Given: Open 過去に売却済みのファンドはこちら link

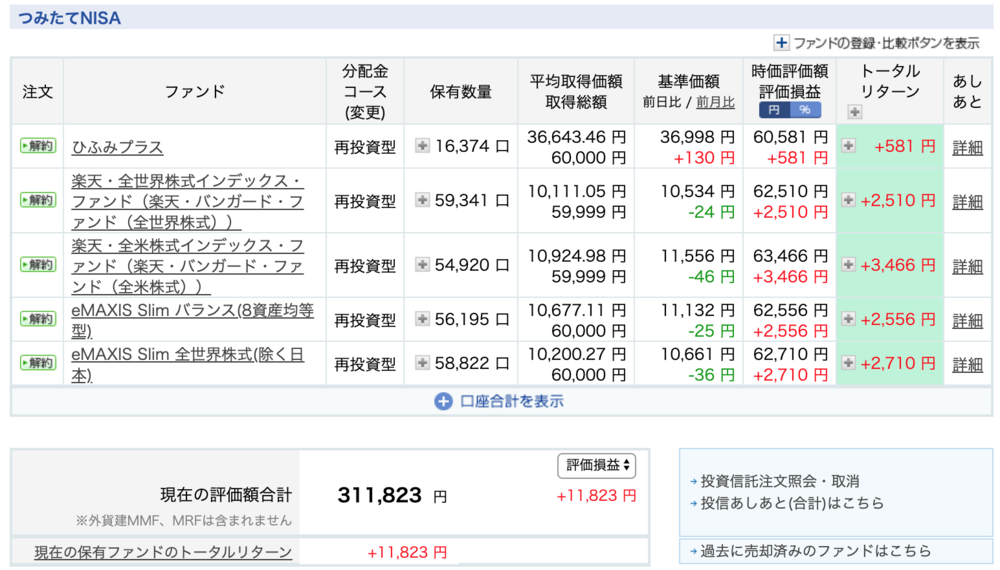Looking at the screenshot, I should coord(816,551).
